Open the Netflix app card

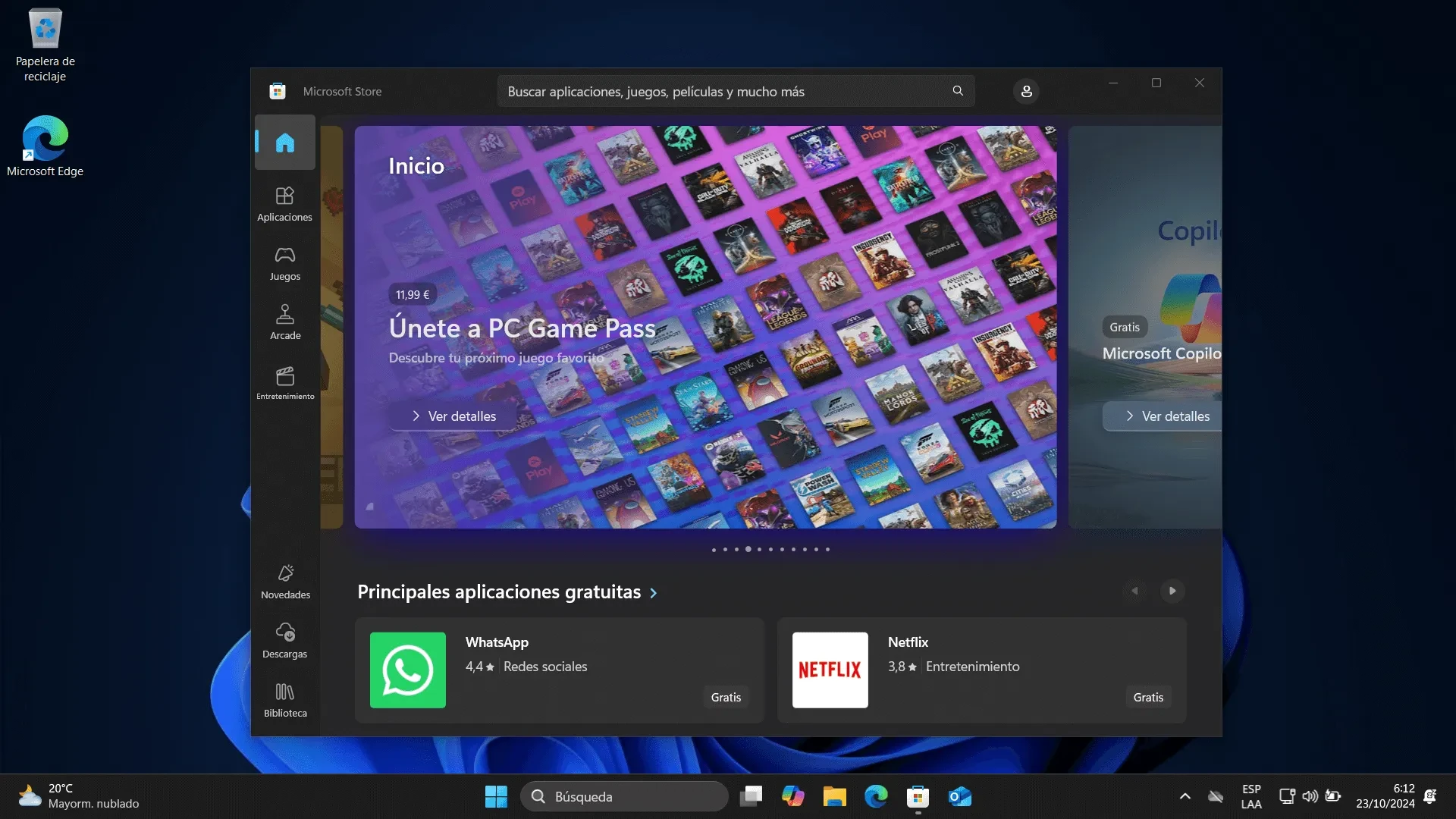click(981, 670)
